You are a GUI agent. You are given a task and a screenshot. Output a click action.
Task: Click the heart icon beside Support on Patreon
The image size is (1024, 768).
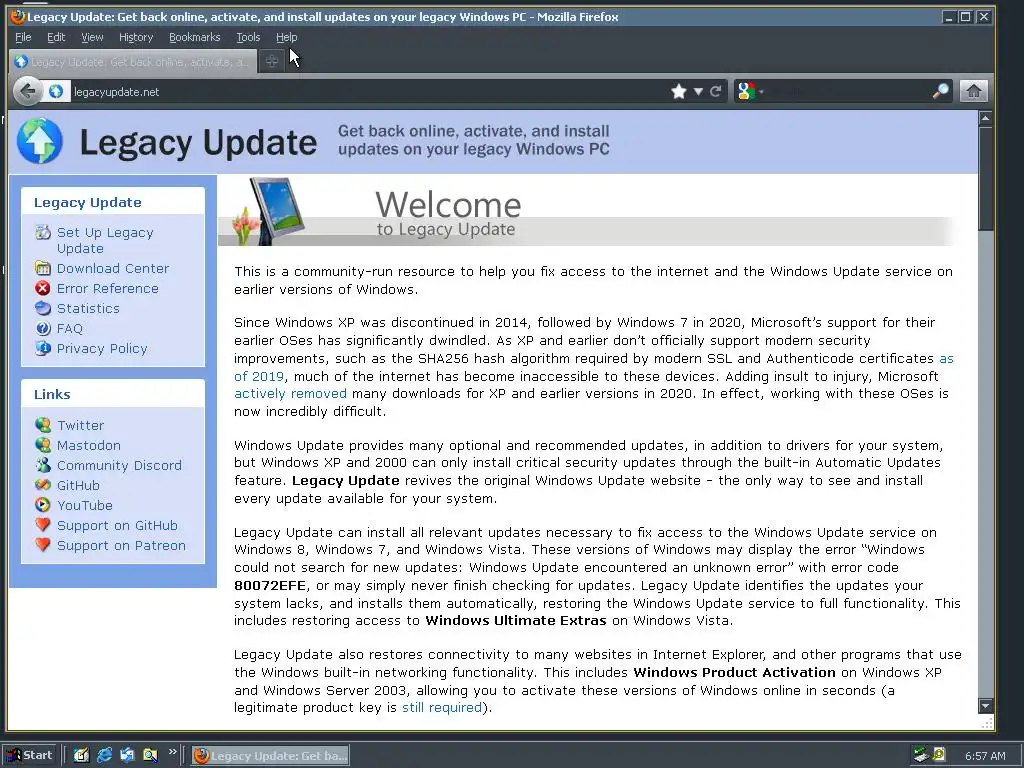coord(43,545)
